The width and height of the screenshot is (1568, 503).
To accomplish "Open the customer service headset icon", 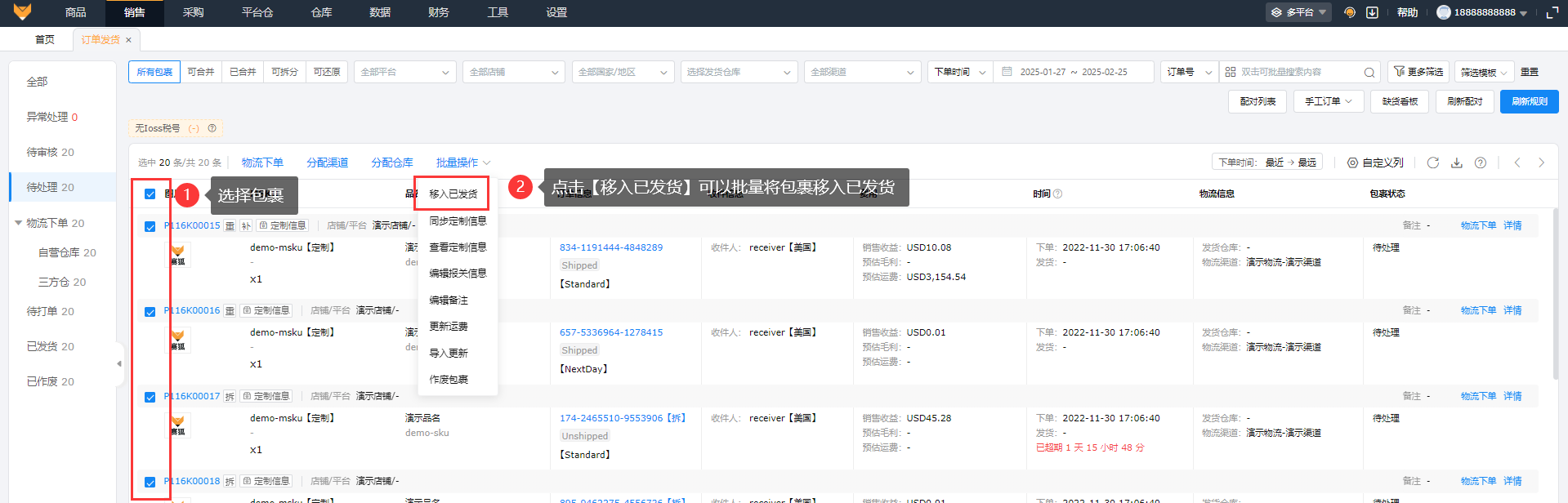I will pos(1350,12).
